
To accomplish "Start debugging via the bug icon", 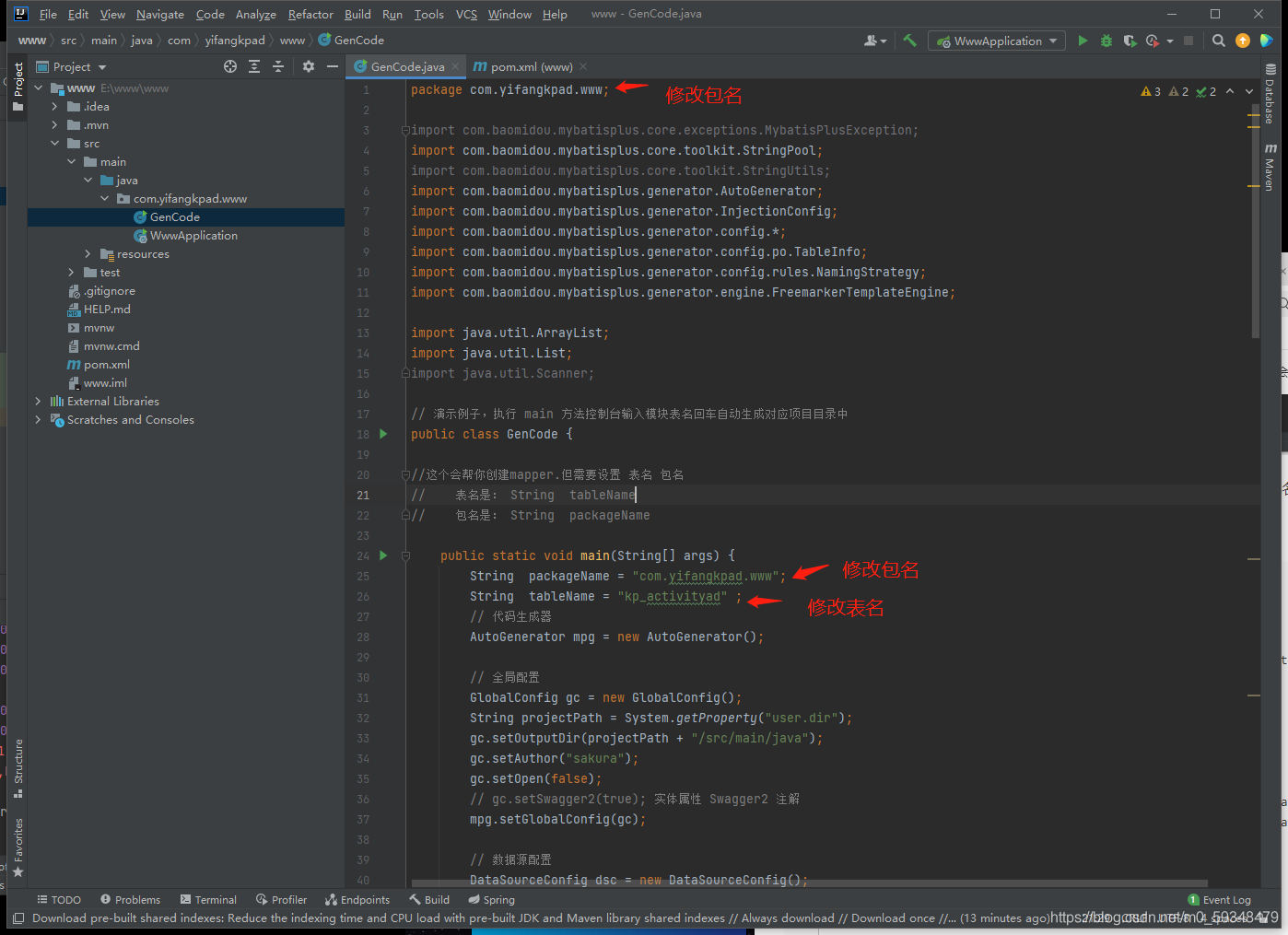I will coord(1105,41).
